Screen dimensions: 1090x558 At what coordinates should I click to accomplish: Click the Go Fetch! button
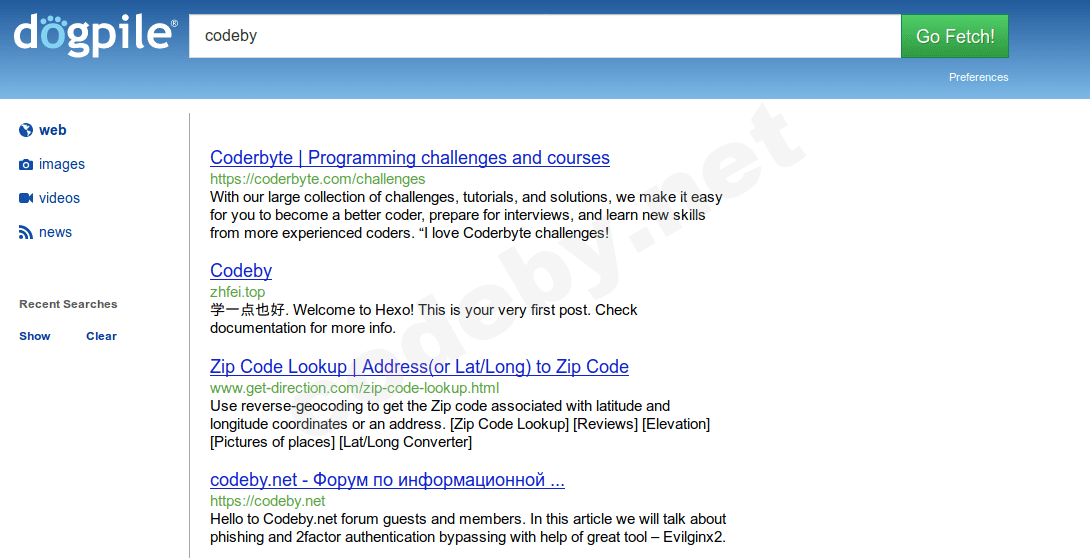coord(954,36)
